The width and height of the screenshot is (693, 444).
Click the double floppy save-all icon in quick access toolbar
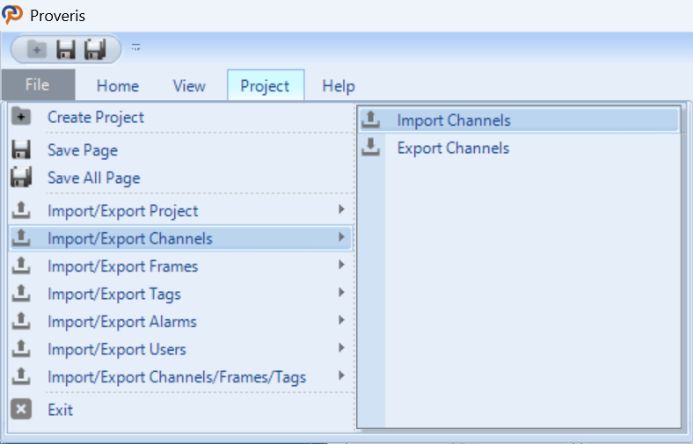pos(95,49)
